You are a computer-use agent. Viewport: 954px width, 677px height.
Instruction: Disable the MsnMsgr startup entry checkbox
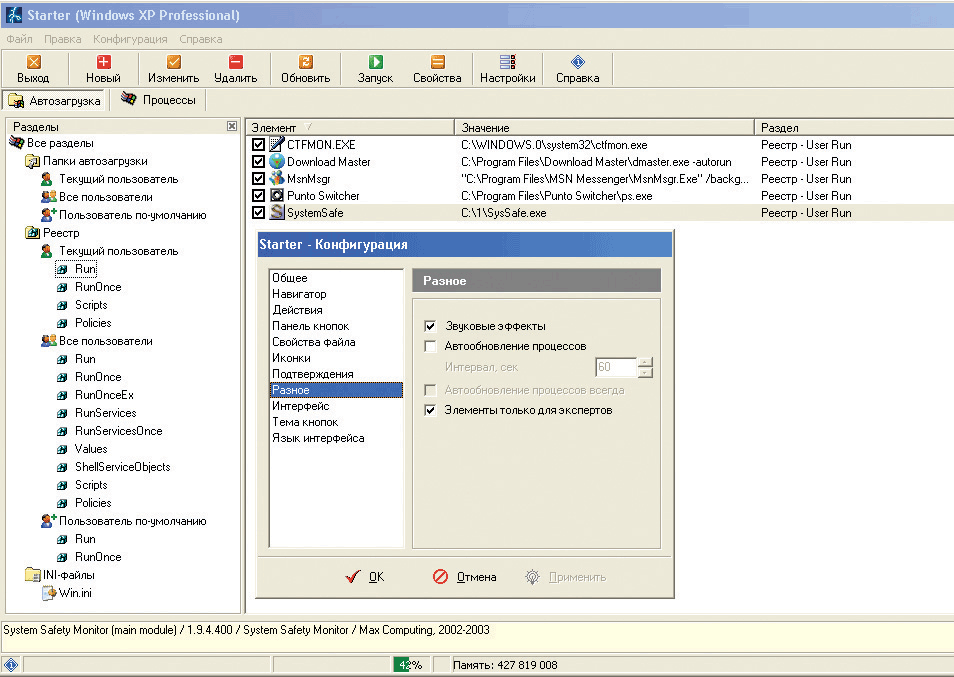pos(259,179)
